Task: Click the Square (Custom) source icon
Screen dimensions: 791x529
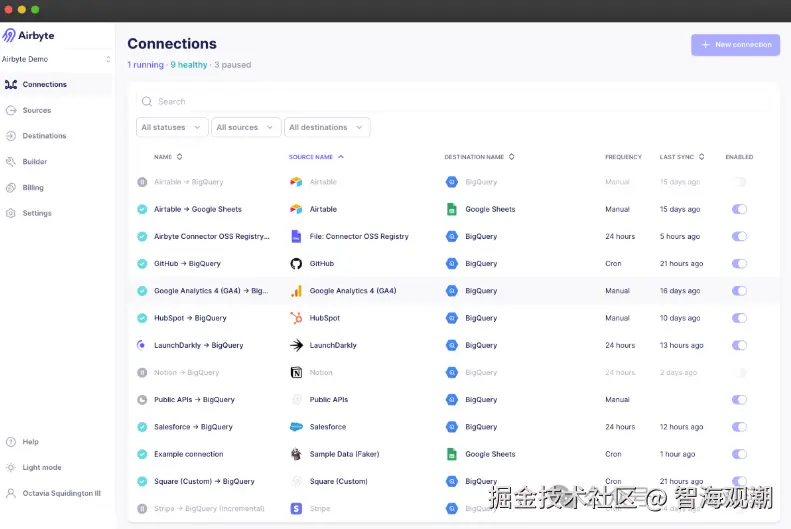Action: coord(296,481)
